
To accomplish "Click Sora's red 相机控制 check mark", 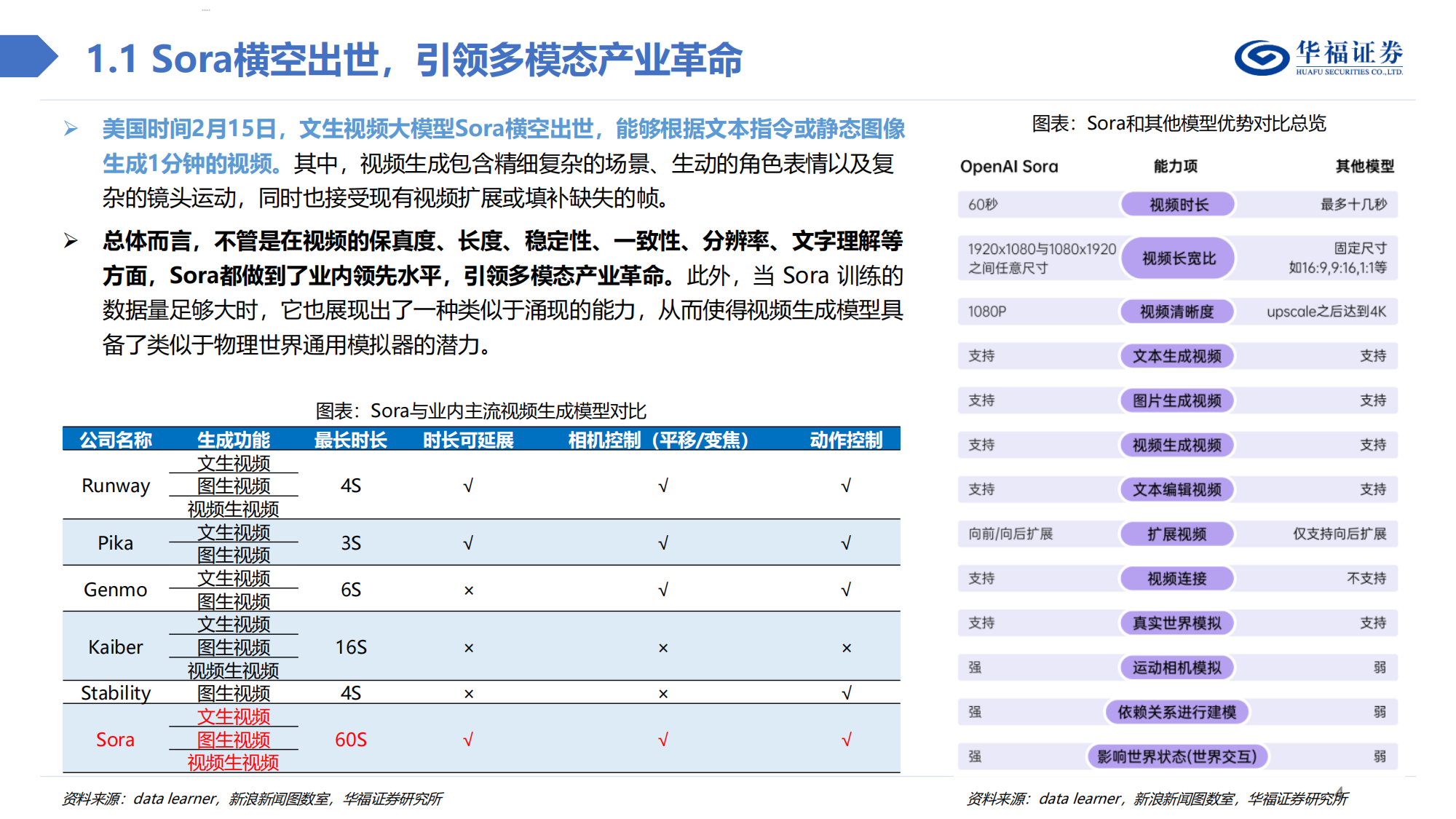I will coord(662,740).
